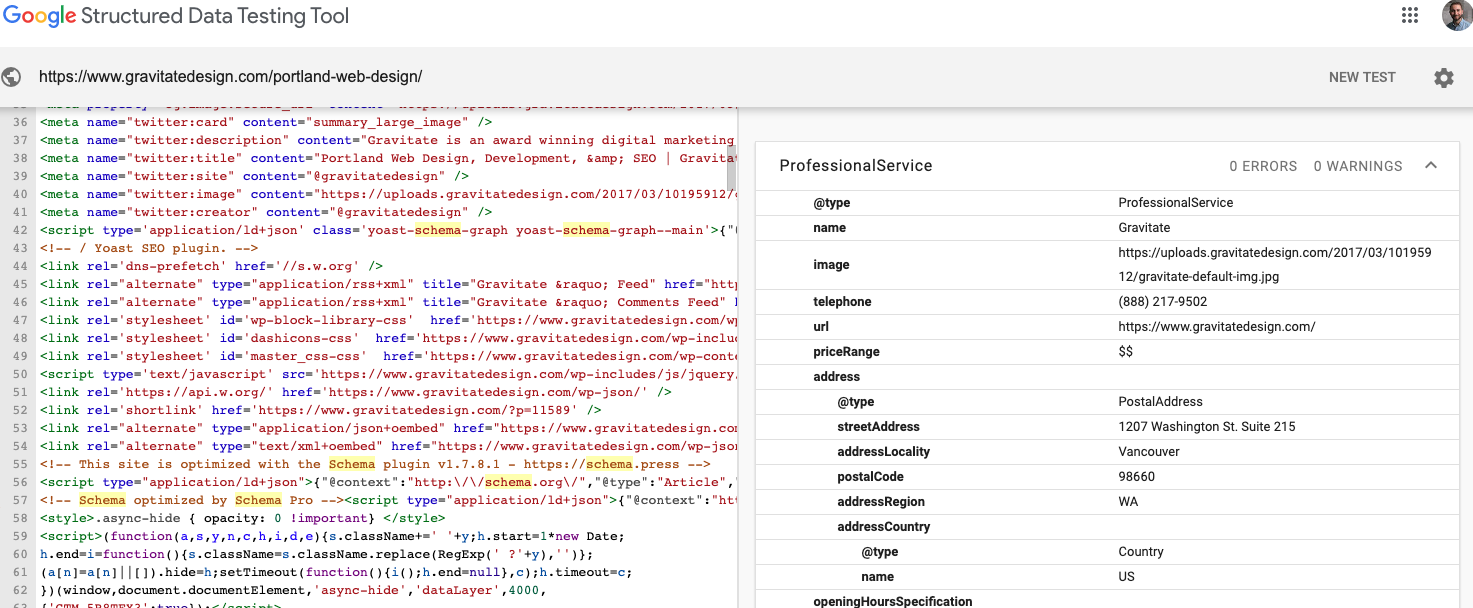
Task: Click the tested URL field
Action: (230, 77)
